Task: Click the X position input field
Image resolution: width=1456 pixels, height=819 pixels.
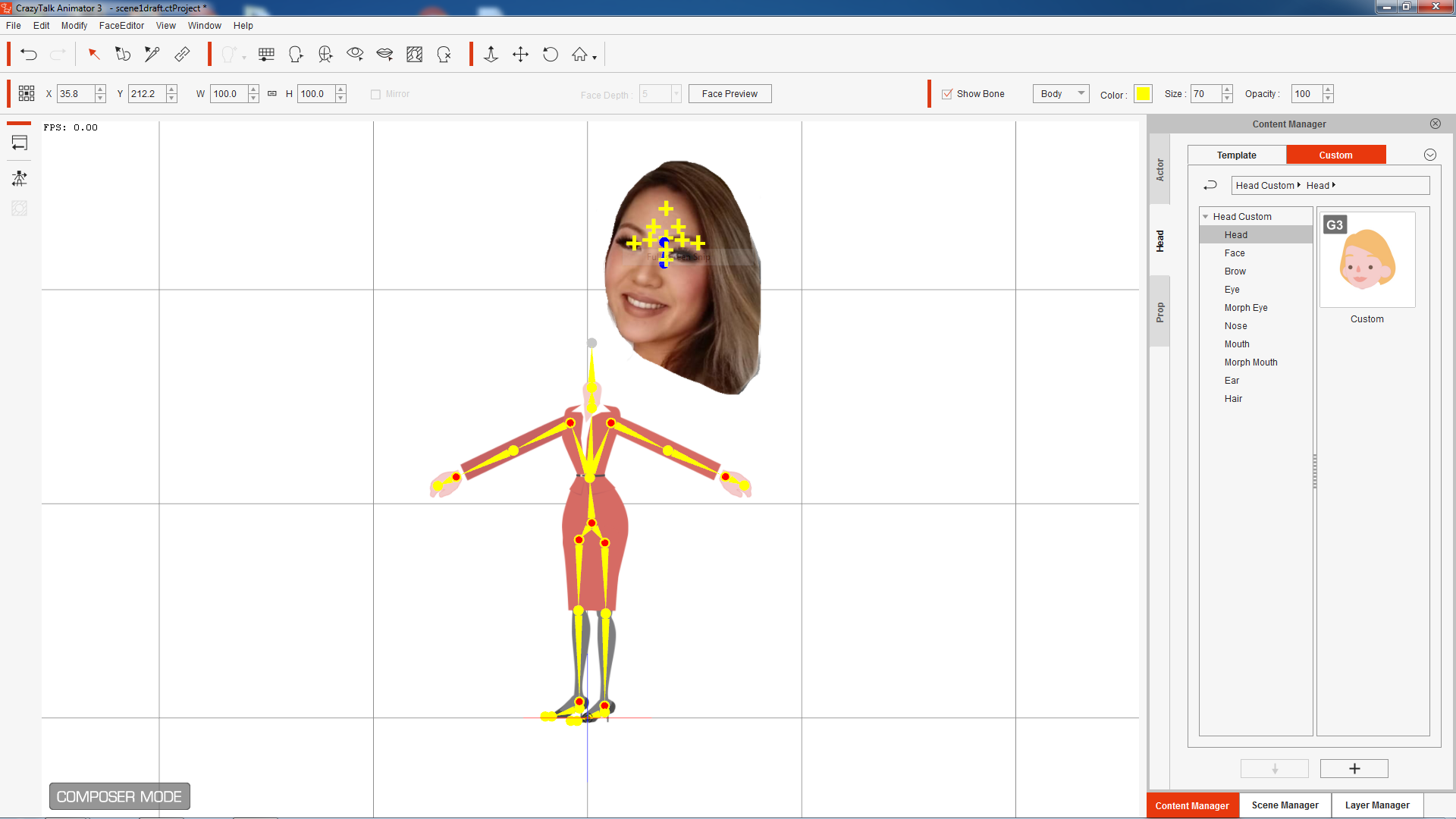Action: [76, 93]
